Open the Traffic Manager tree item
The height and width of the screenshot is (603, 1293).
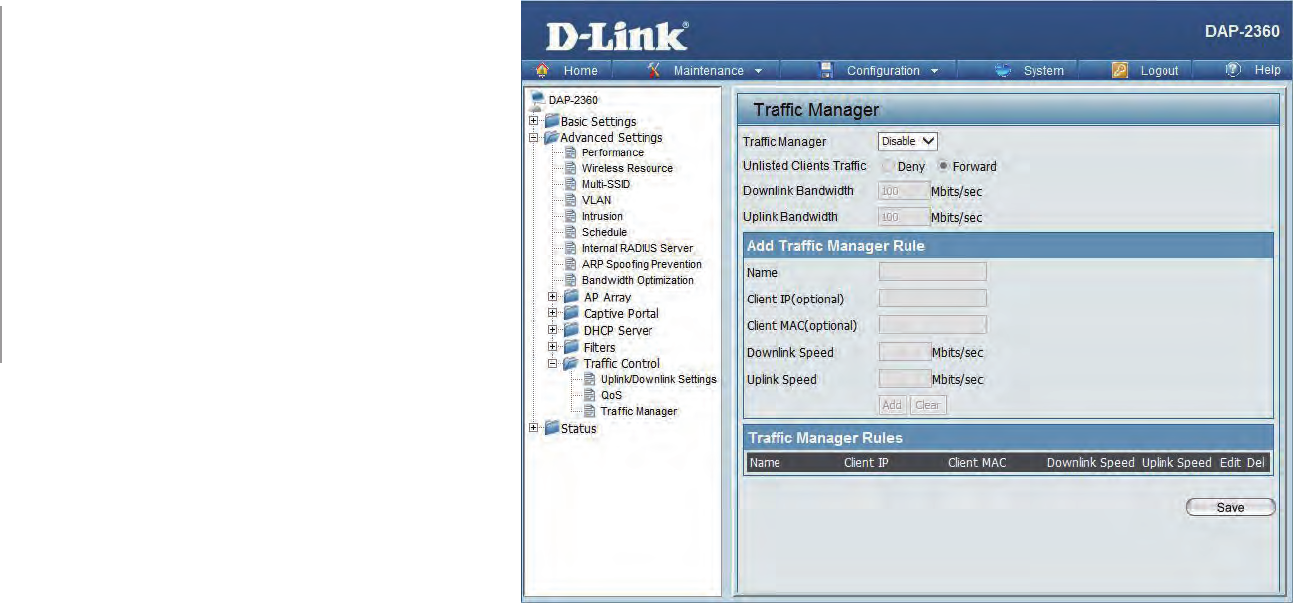[x=638, y=411]
